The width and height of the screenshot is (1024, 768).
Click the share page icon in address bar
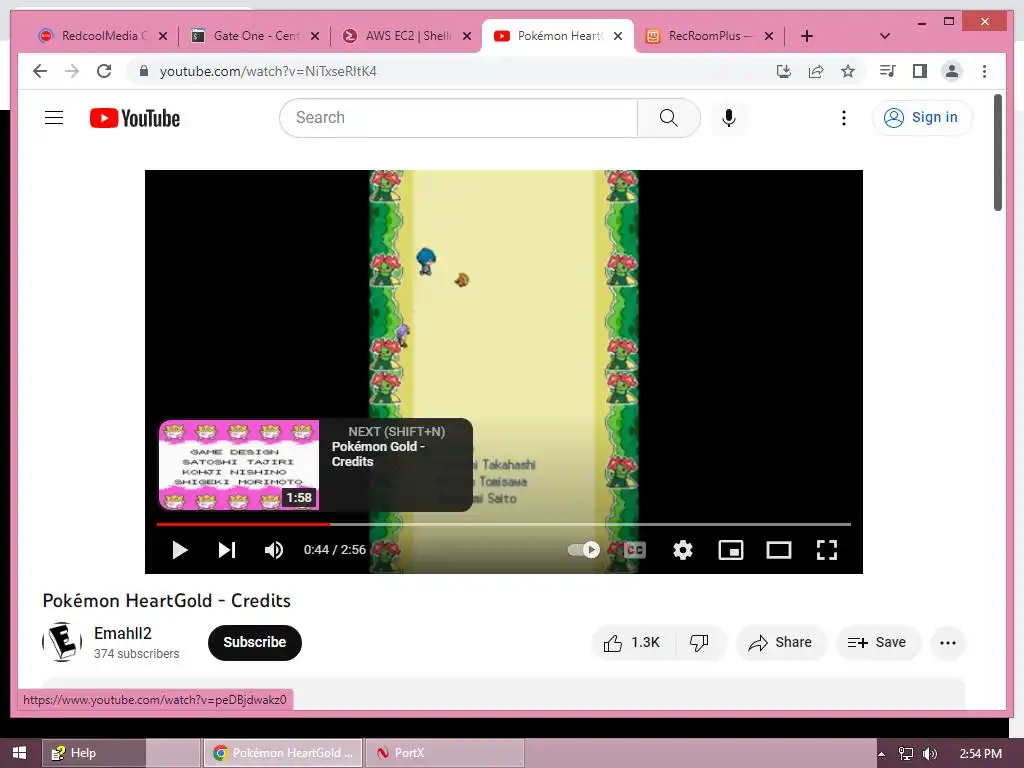coord(816,71)
